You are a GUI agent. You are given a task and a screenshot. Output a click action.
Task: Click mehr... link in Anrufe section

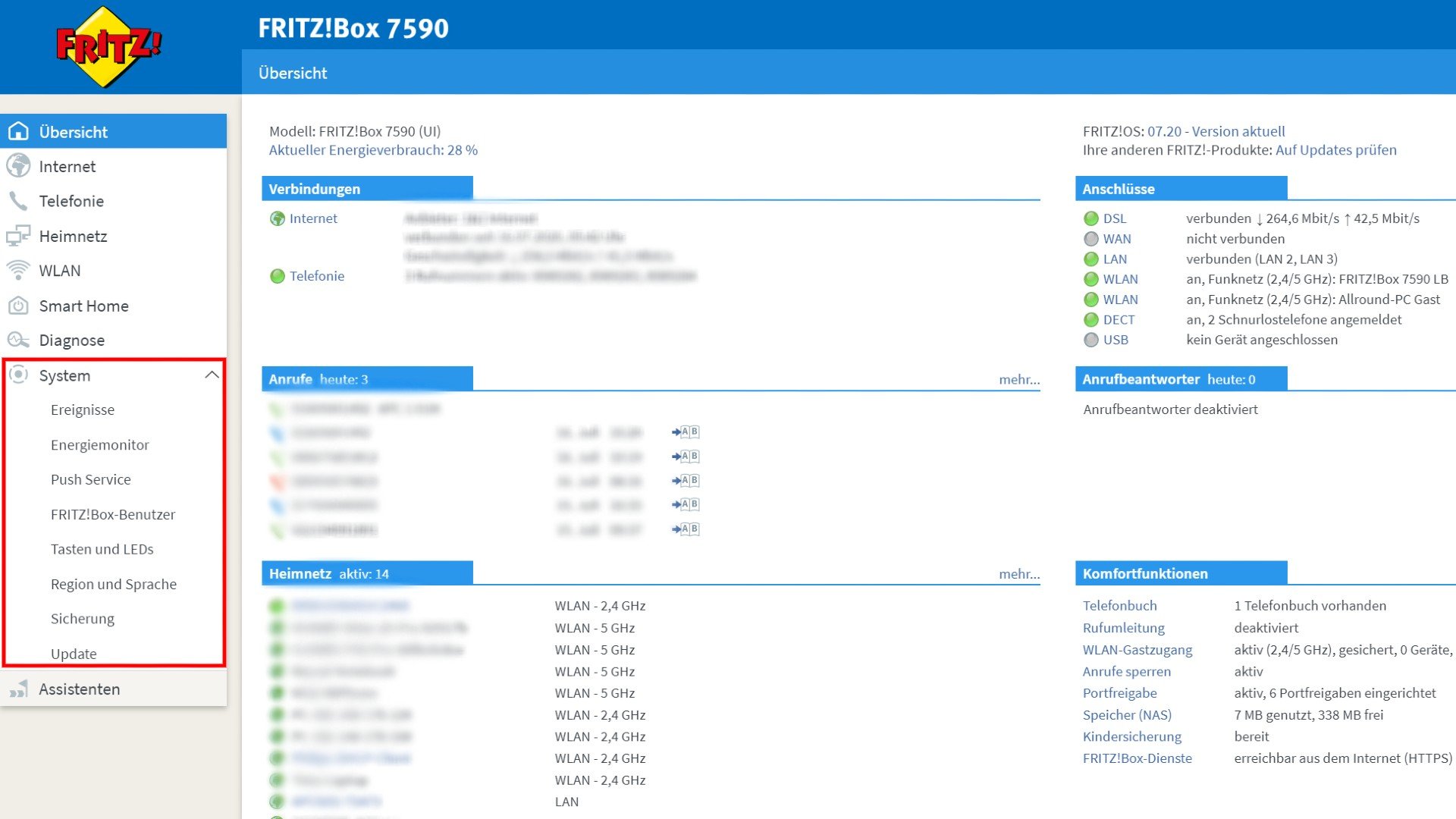1019,379
